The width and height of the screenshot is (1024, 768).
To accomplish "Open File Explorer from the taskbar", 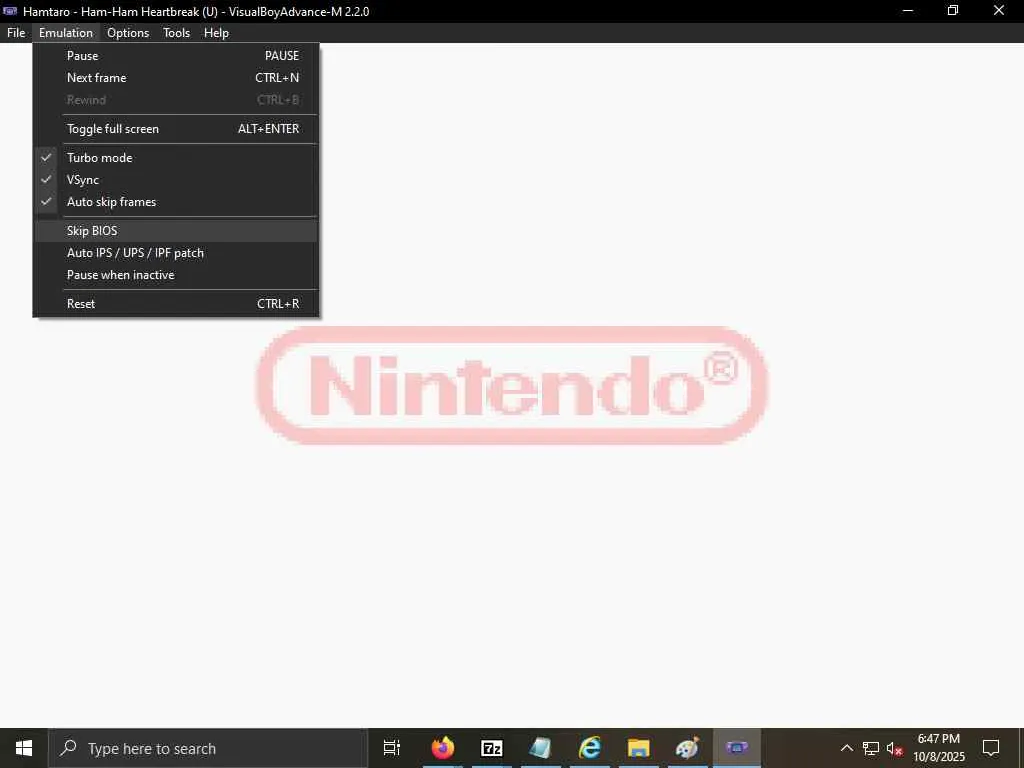I will pos(639,748).
